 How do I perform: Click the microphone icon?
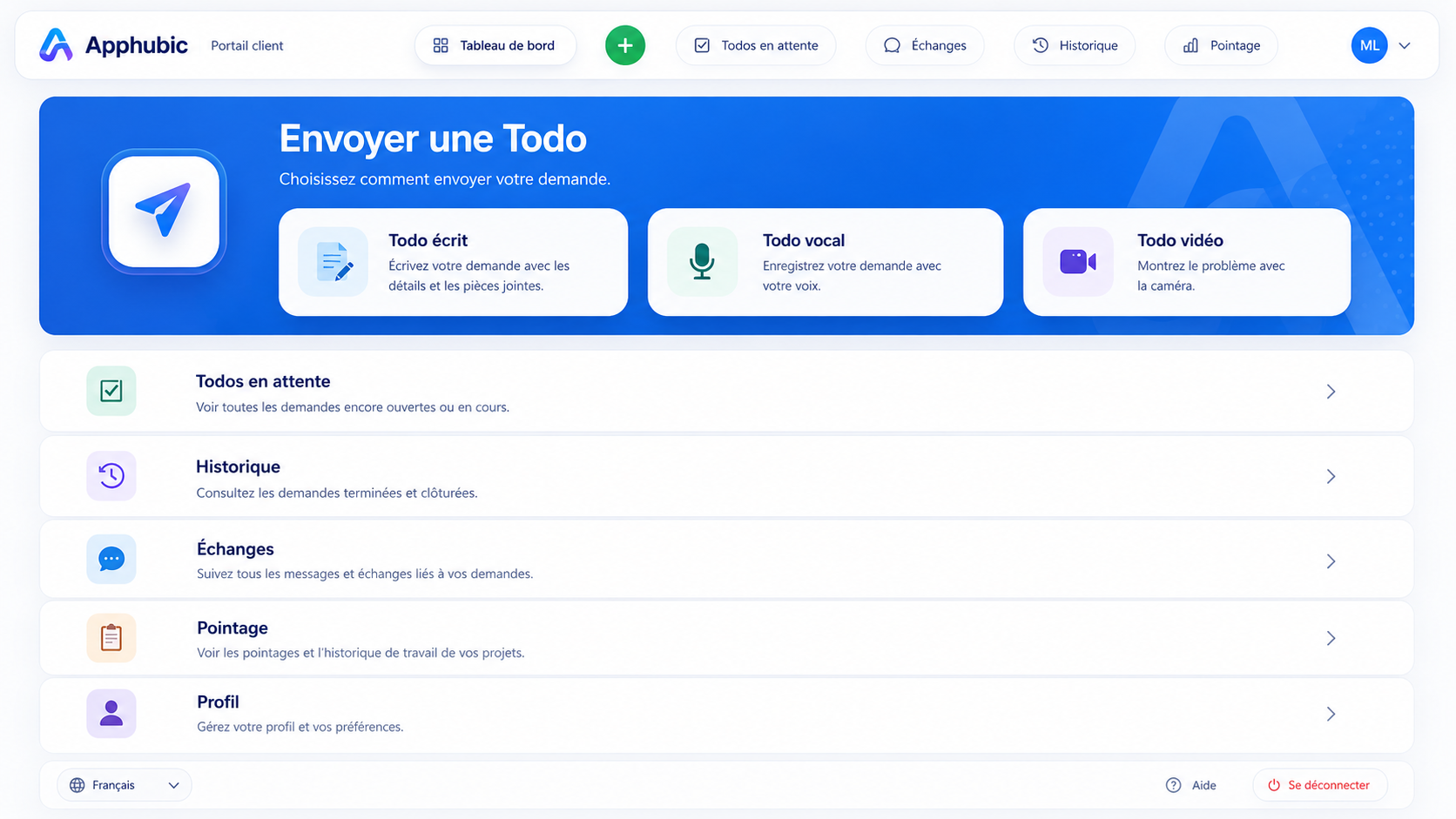702,262
